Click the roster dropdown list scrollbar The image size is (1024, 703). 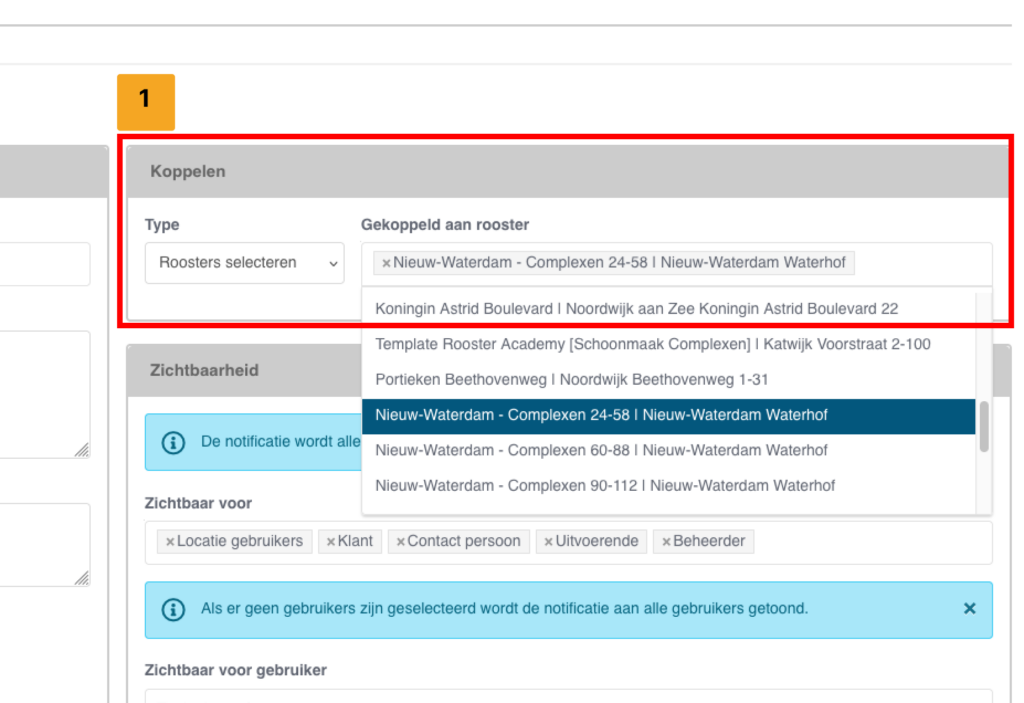(984, 427)
